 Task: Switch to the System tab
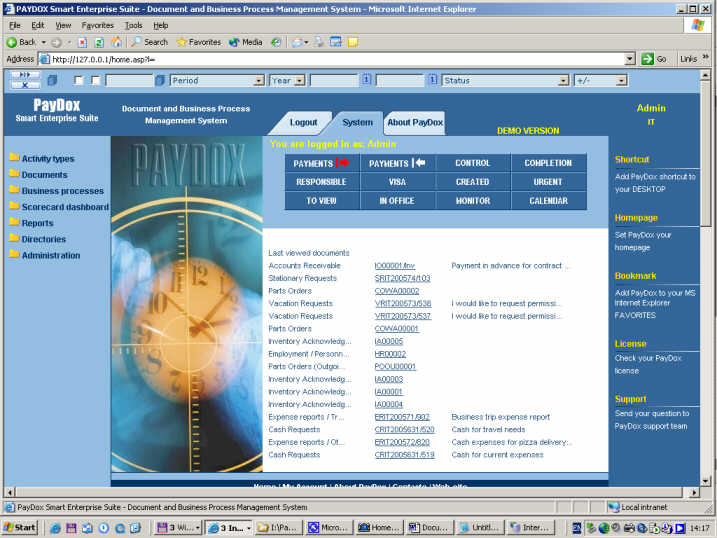[357, 123]
